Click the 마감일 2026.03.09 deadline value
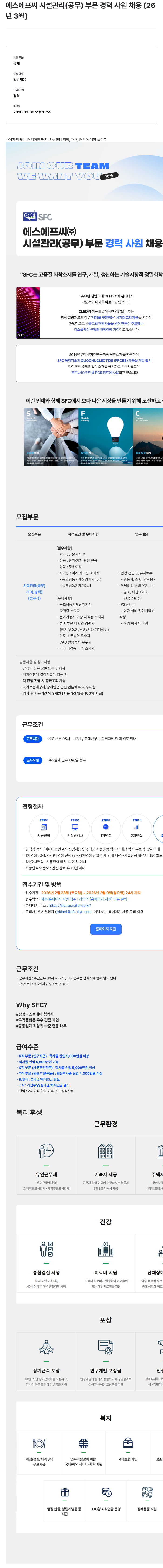 pyautogui.click(x=32, y=112)
